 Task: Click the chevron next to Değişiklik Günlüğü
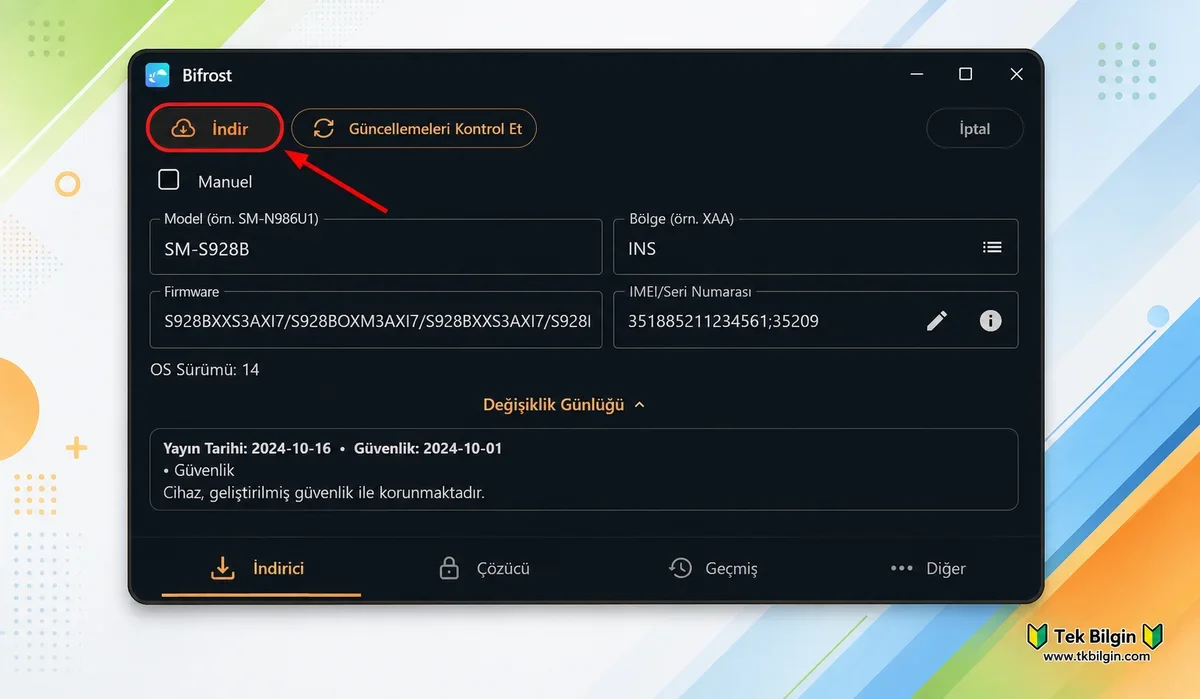640,405
